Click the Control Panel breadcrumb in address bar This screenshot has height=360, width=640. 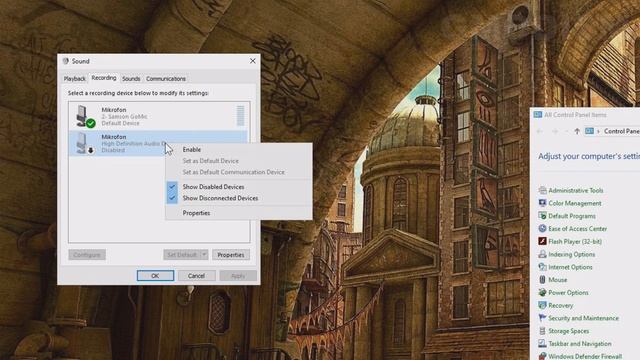(622, 131)
